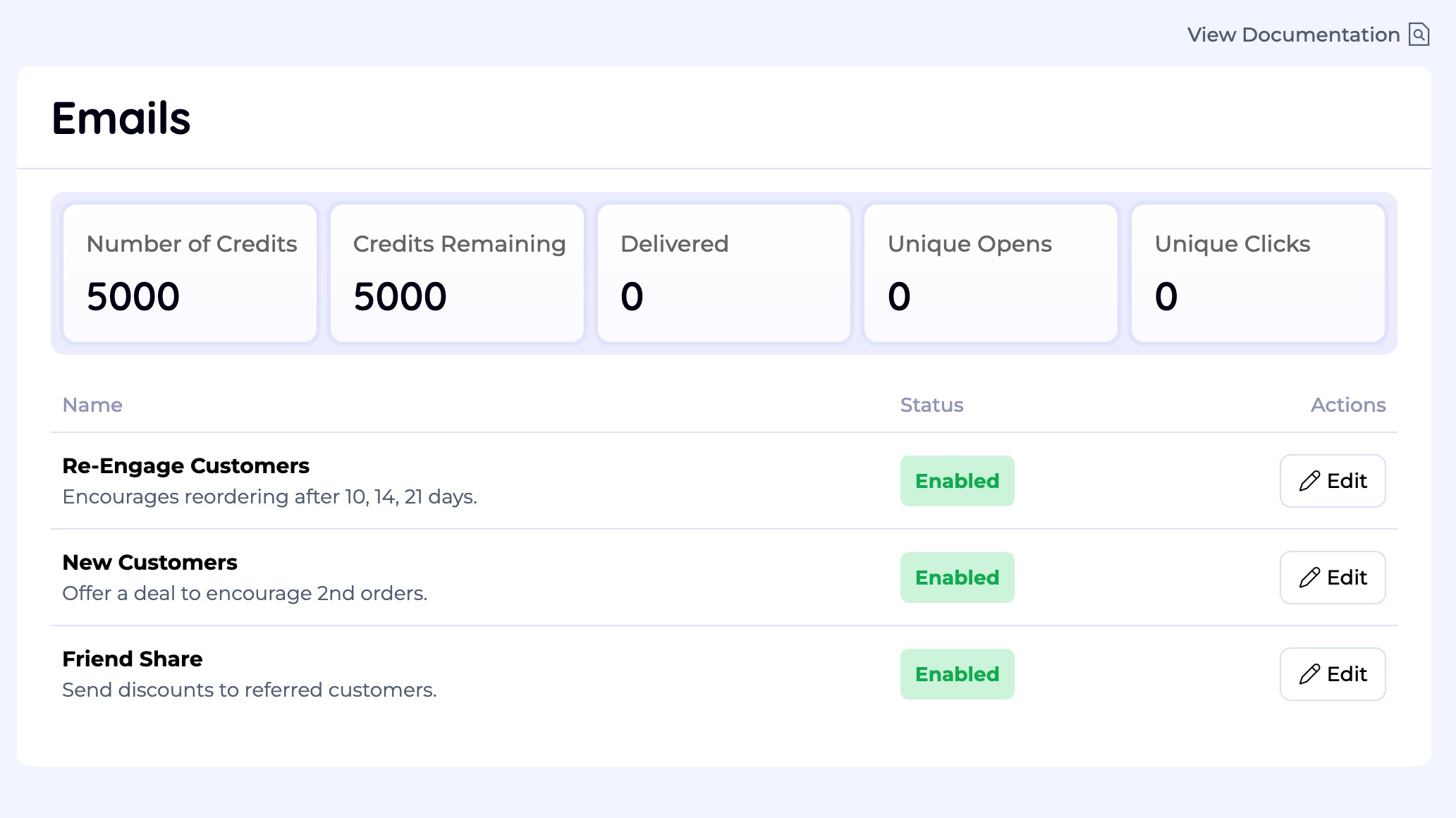The image size is (1456, 818).
Task: Click the documentation search icon
Action: pyautogui.click(x=1419, y=34)
